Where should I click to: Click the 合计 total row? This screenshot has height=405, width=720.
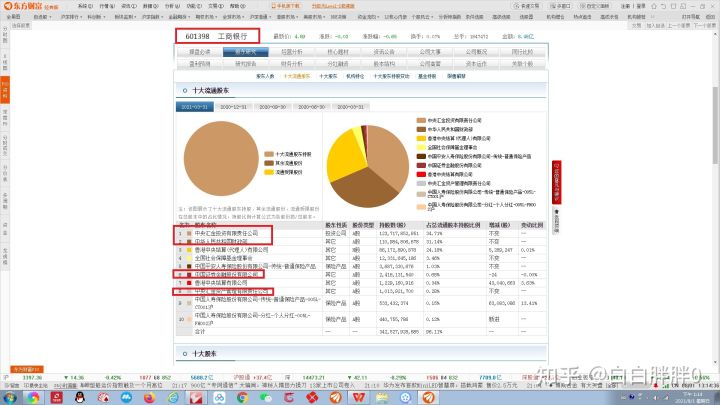[x=361, y=332]
